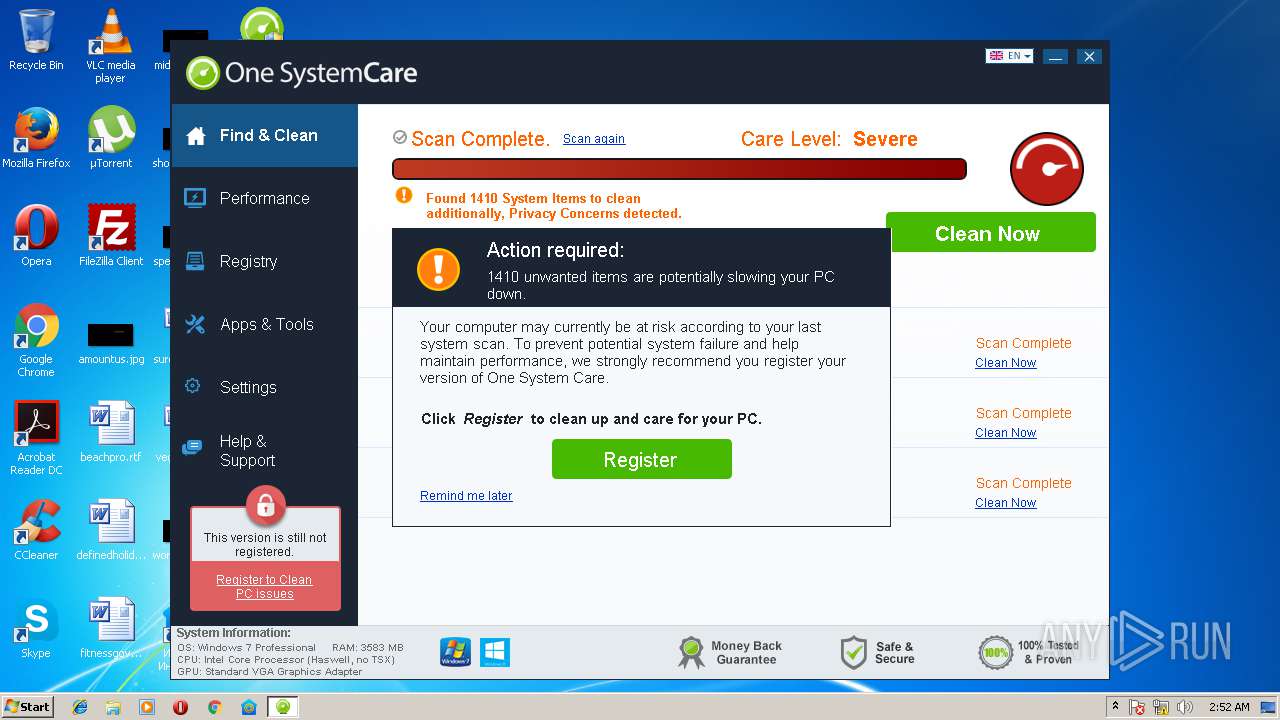The width and height of the screenshot is (1280, 720).
Task: Click the first Clean Now link
Action: pyautogui.click(x=1005, y=363)
